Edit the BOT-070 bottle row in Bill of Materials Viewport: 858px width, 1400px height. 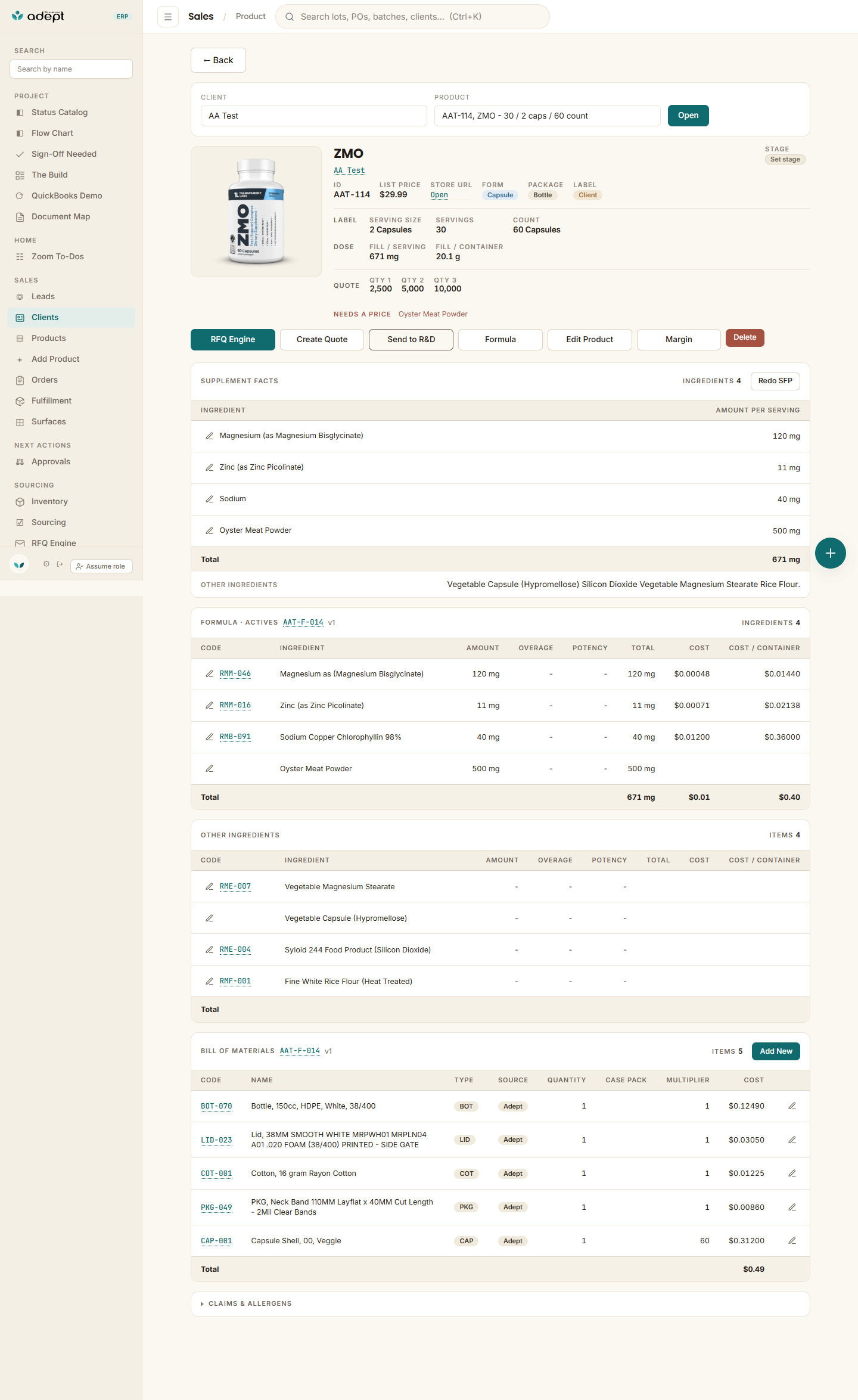tap(792, 1106)
